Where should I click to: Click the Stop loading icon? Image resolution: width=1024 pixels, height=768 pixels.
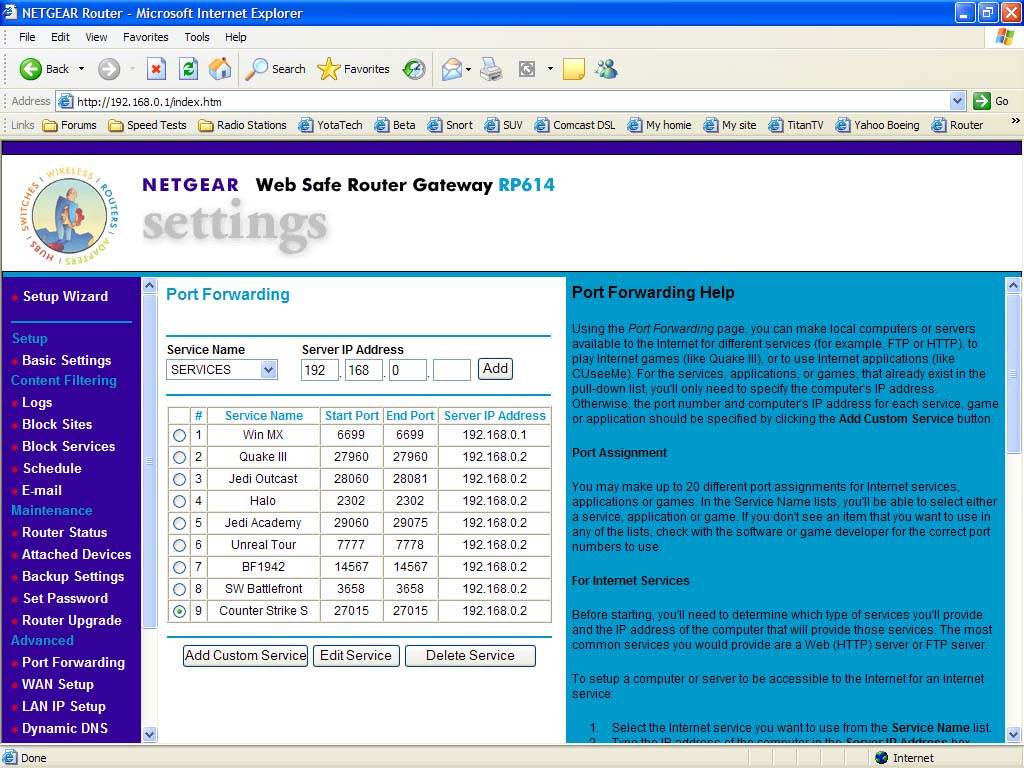tap(156, 69)
